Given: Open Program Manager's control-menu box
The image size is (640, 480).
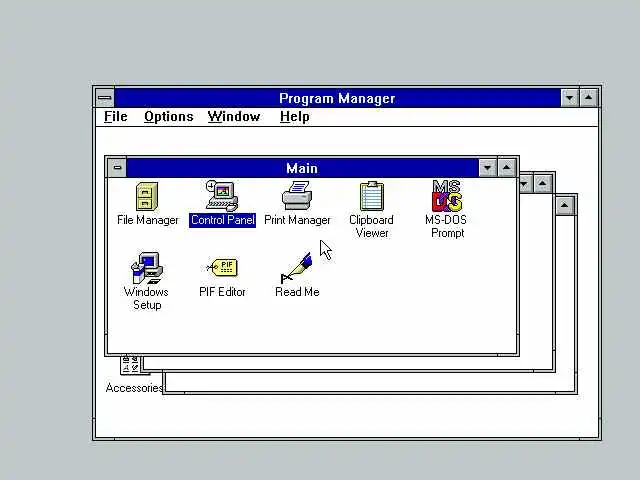Looking at the screenshot, I should pyautogui.click(x=105, y=98).
